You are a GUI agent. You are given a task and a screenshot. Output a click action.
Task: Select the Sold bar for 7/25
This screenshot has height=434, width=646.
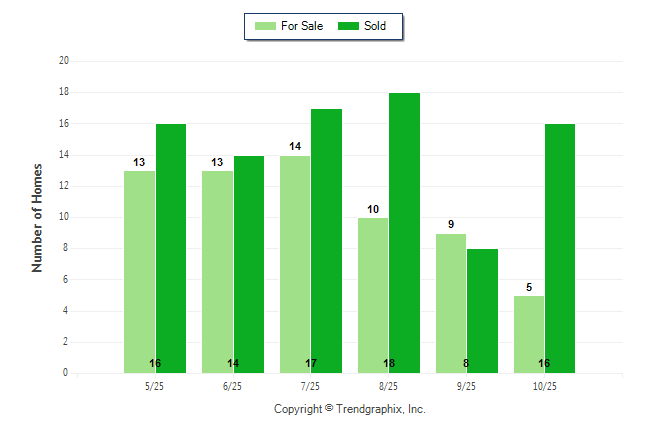[x=327, y=240]
